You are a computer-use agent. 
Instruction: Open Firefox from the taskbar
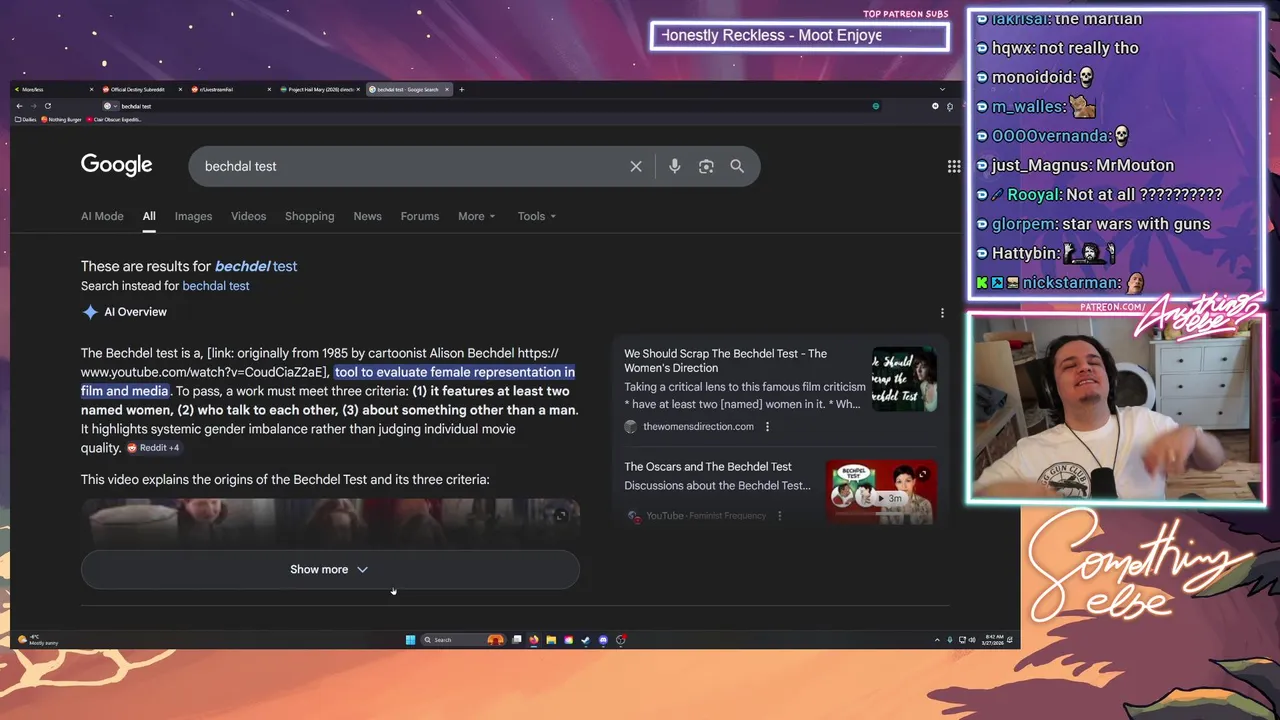pos(534,640)
